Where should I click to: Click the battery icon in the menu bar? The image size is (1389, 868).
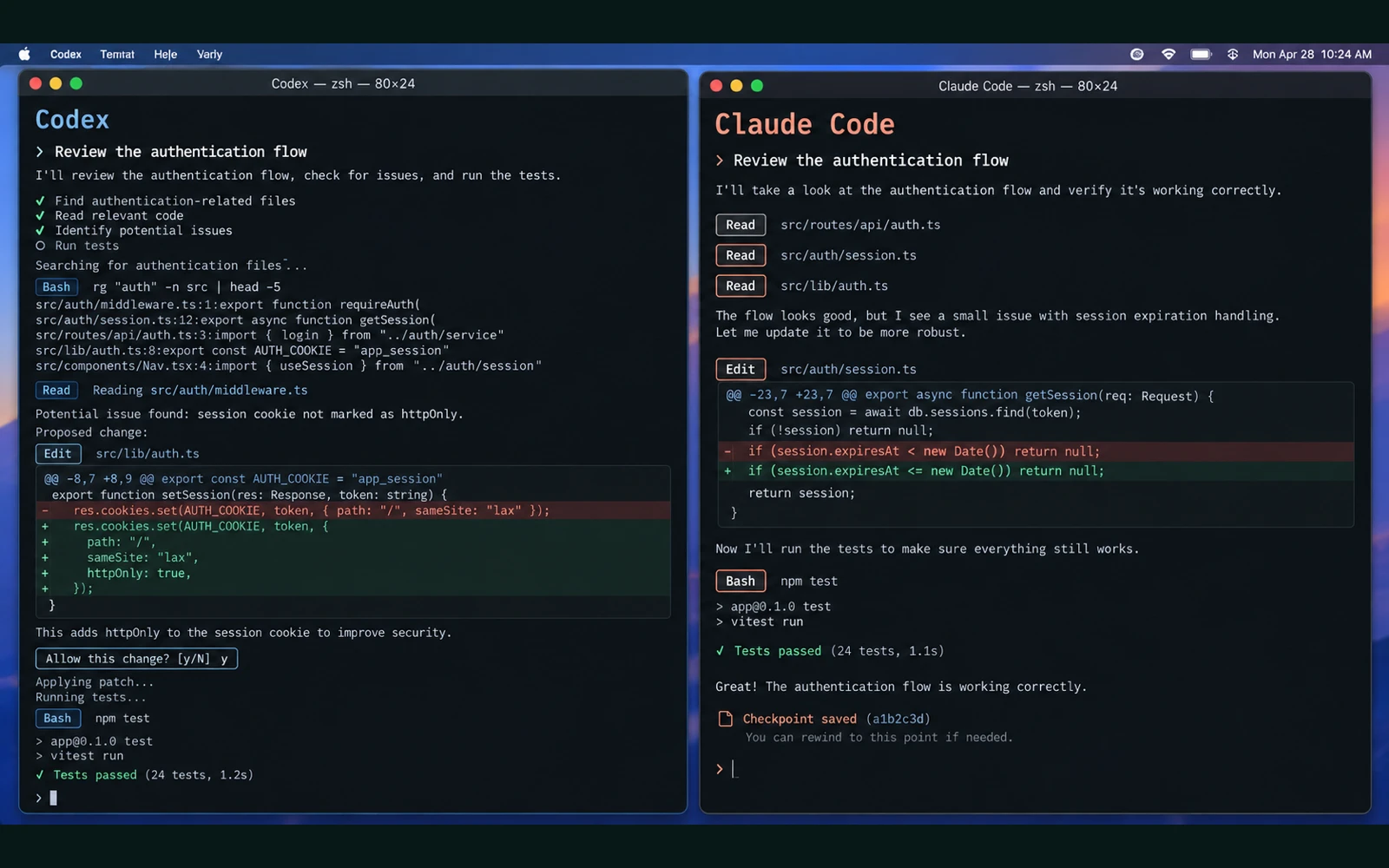click(1201, 54)
